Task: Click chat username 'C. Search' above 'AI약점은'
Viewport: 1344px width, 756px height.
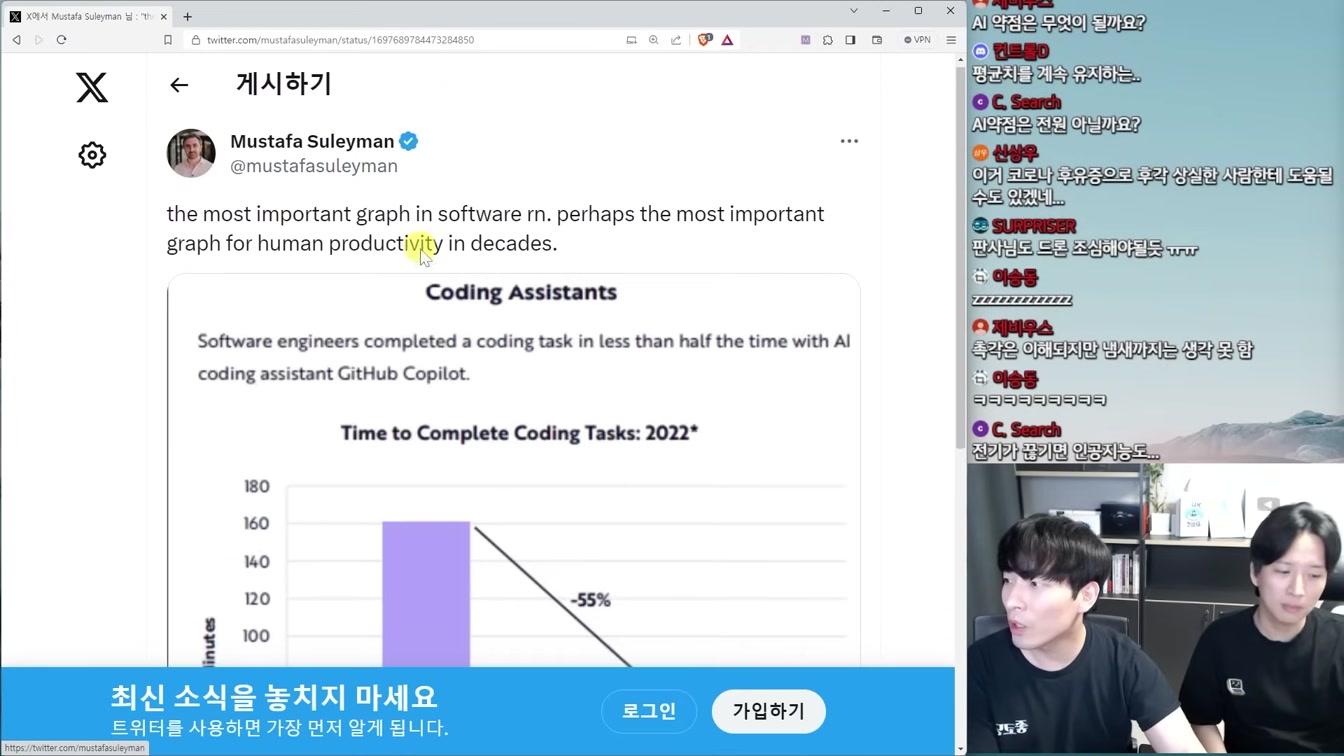Action: [1026, 102]
